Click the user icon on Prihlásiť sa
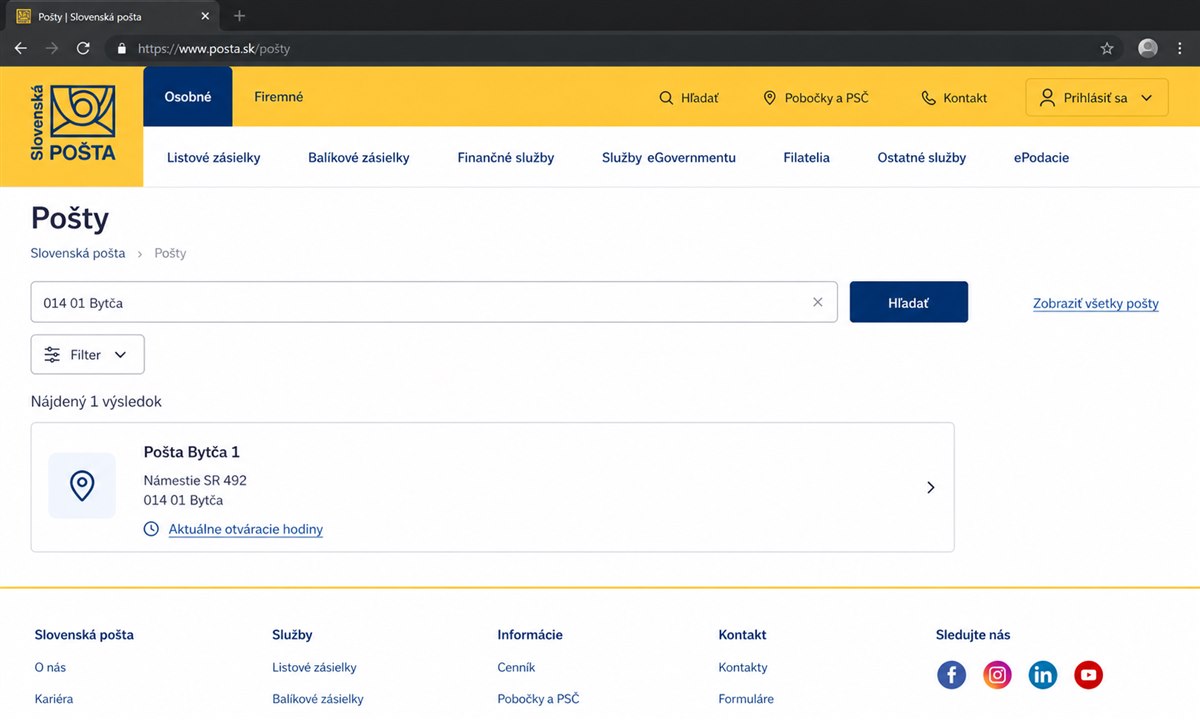The height and width of the screenshot is (720, 1200). [x=1047, y=97]
